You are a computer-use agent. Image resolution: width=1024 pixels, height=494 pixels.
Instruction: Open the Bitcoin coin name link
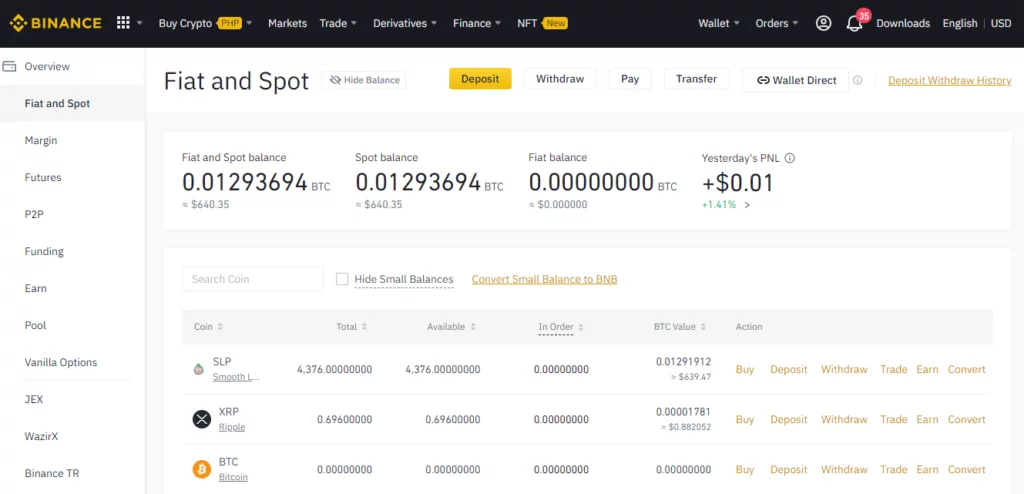233,477
